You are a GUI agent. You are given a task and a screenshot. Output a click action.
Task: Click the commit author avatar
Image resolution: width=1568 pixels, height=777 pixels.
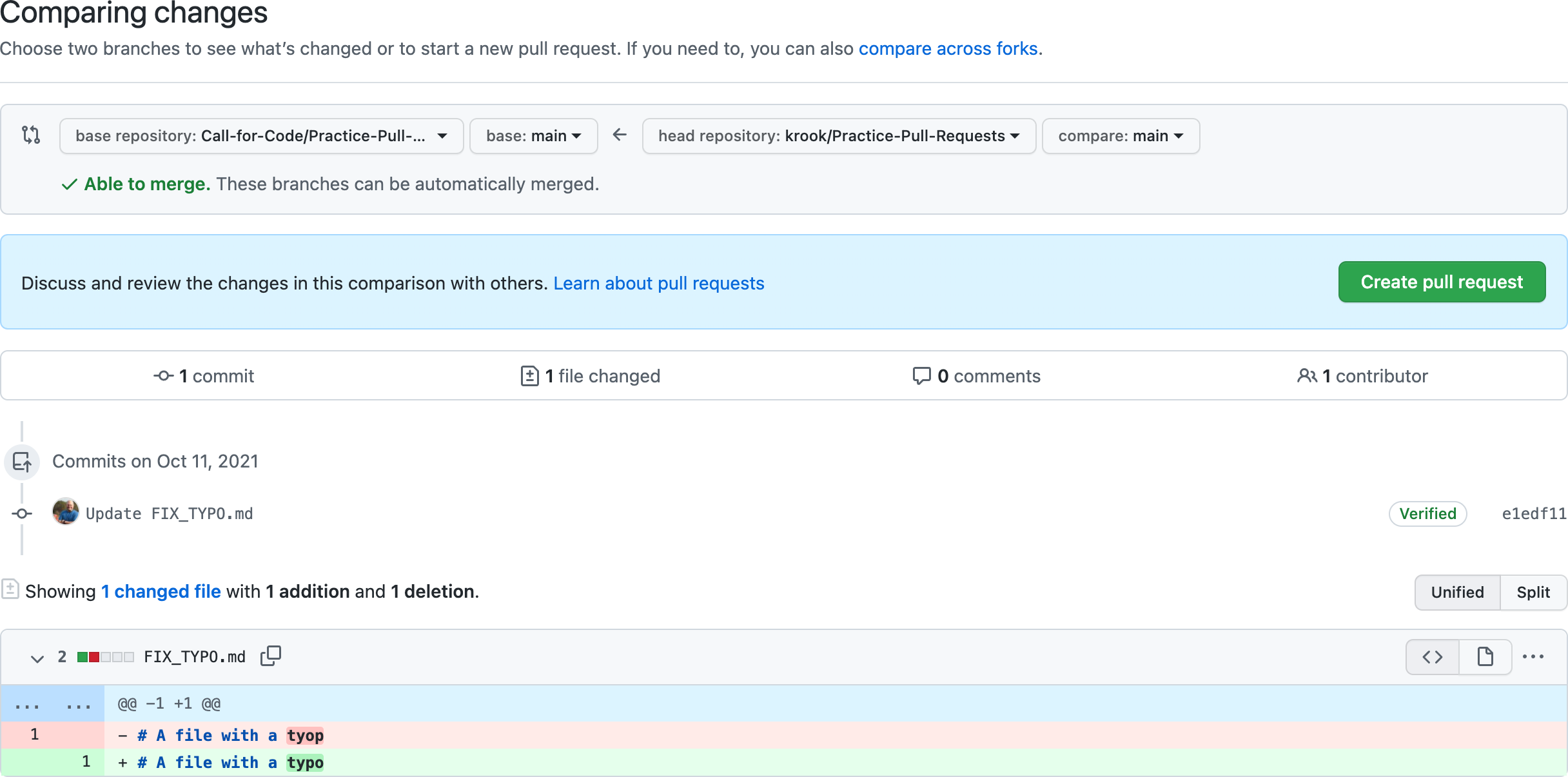point(66,513)
